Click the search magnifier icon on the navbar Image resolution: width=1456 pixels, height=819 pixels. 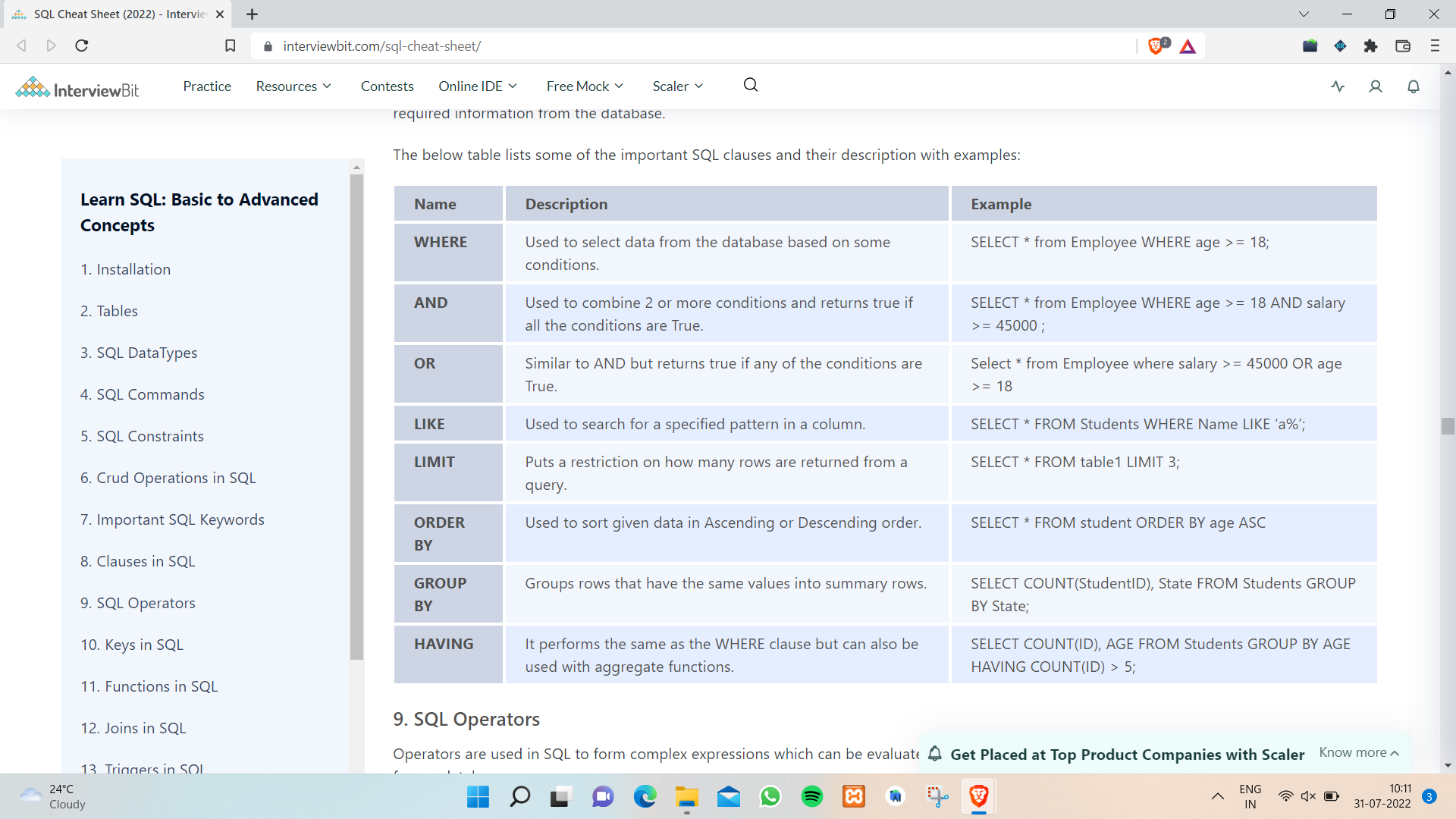750,85
